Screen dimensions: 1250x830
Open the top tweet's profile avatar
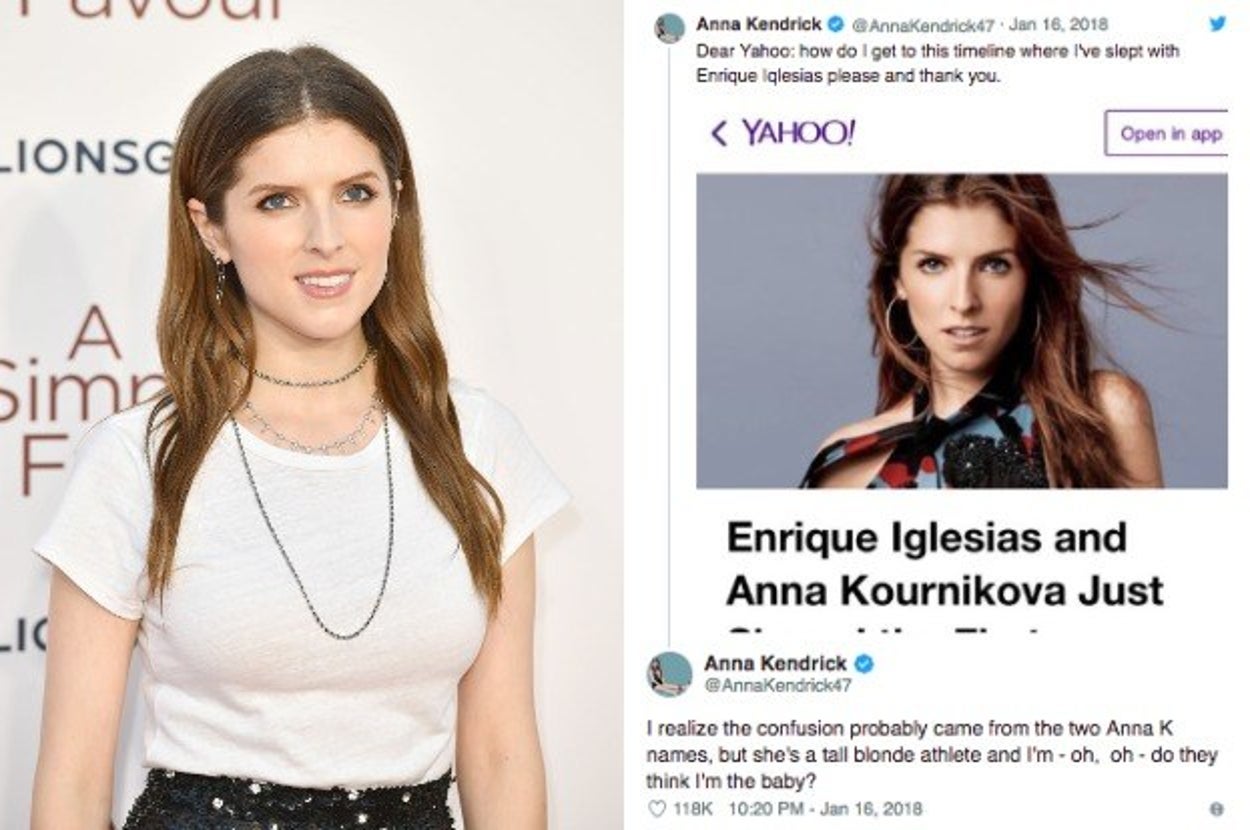pyautogui.click(x=670, y=28)
